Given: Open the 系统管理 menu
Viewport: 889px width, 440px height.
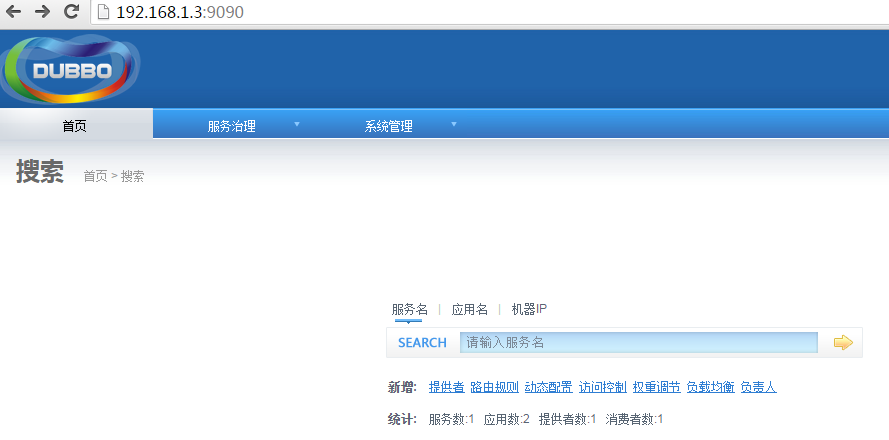Looking at the screenshot, I should [388, 126].
